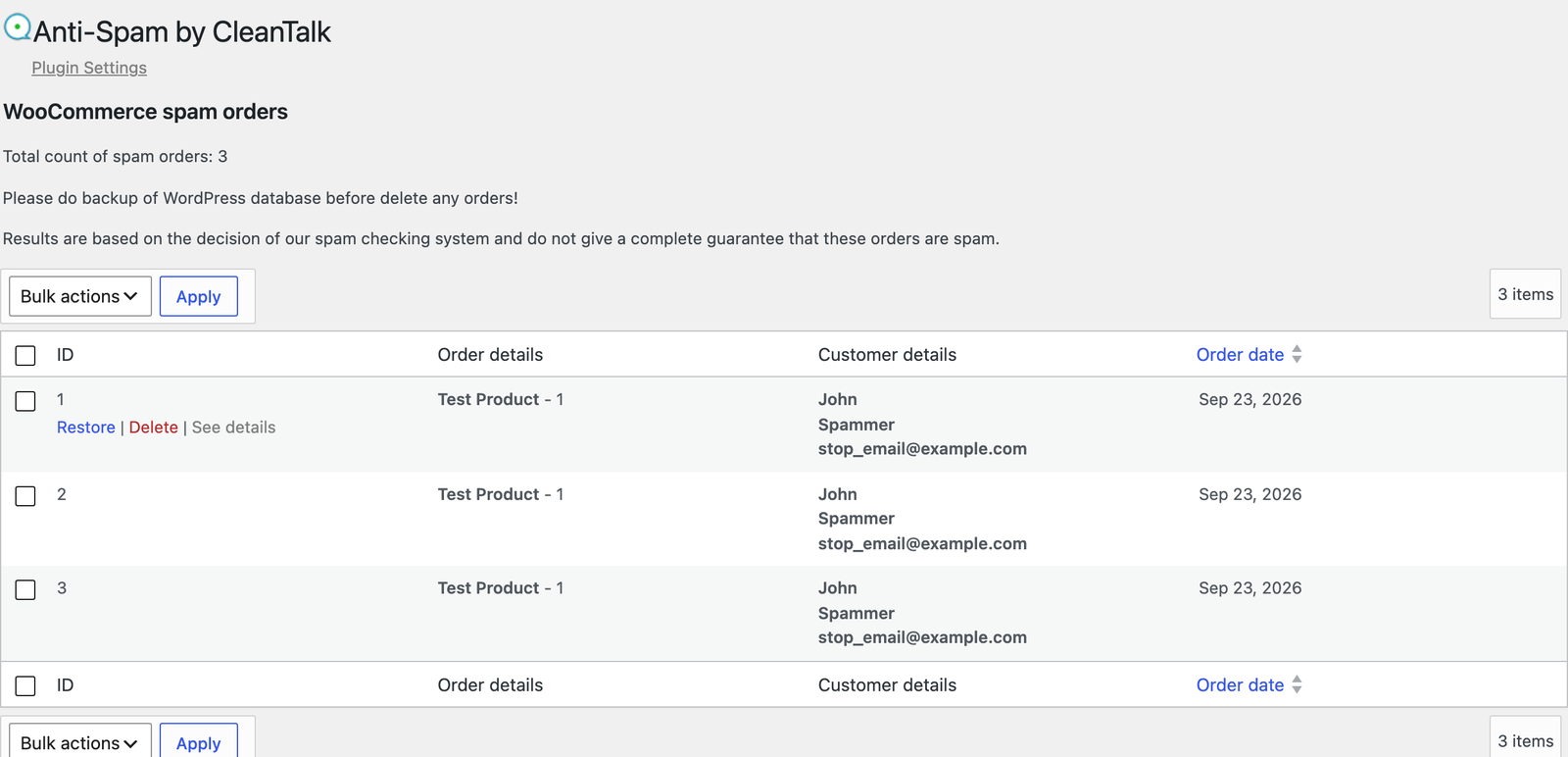Toggle the select-all checkbox in table footer
Viewport: 1568px width, 757px height.
pyautogui.click(x=25, y=685)
